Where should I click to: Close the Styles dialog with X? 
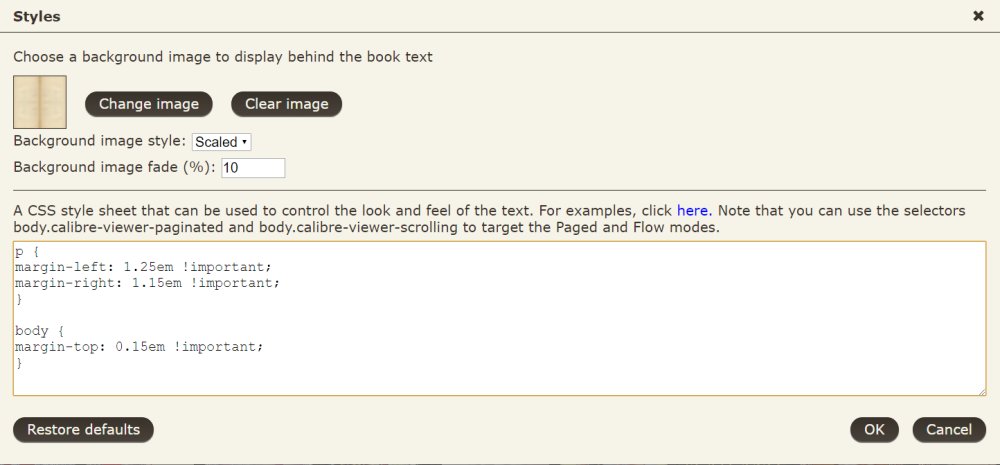pyautogui.click(x=978, y=15)
